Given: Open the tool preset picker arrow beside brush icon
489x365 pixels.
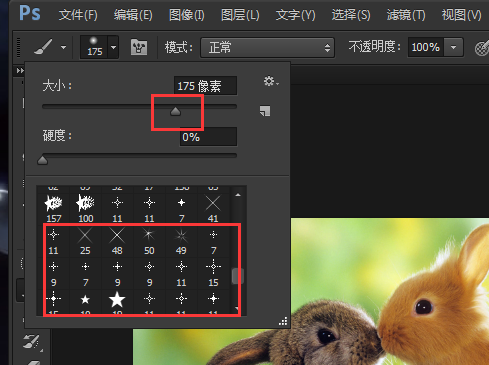Looking at the screenshot, I should coord(63,47).
